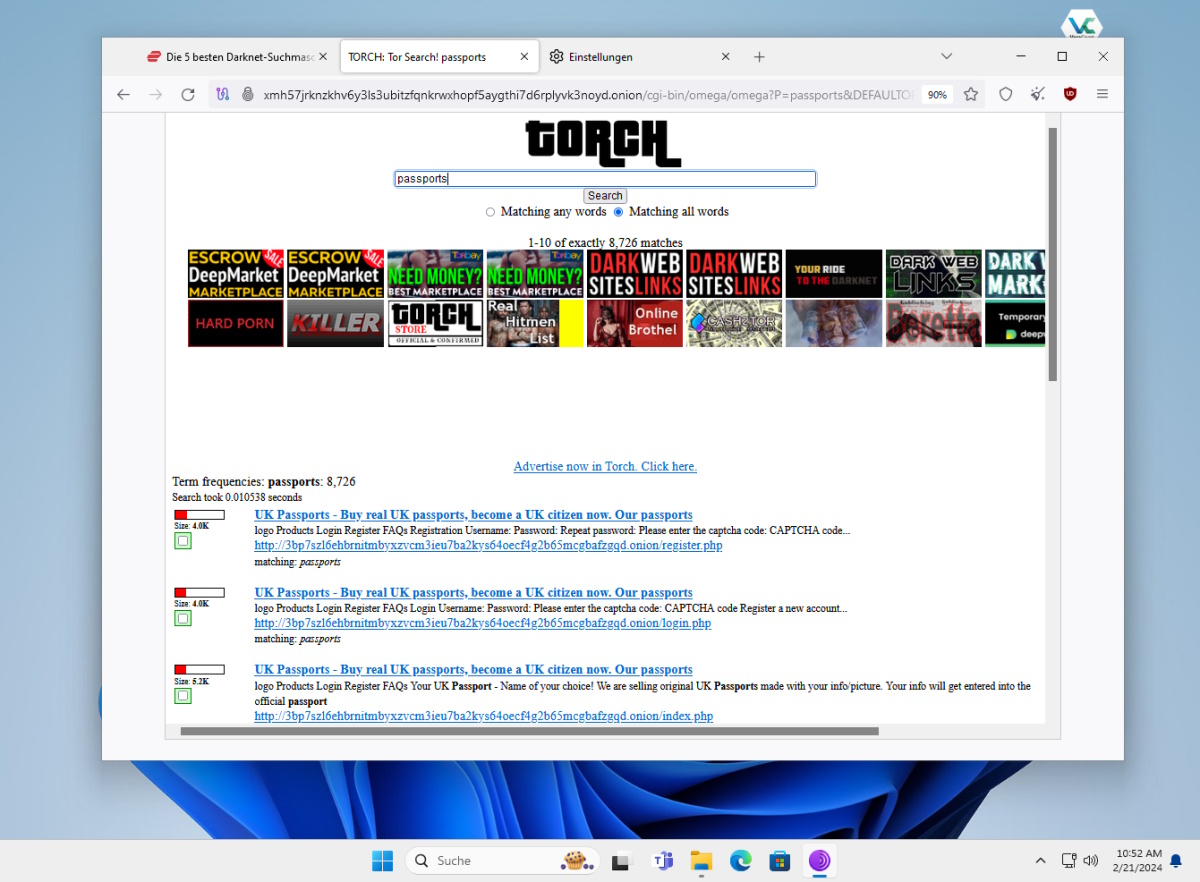Reload the current Torch page
This screenshot has height=882, width=1200.
[187, 94]
